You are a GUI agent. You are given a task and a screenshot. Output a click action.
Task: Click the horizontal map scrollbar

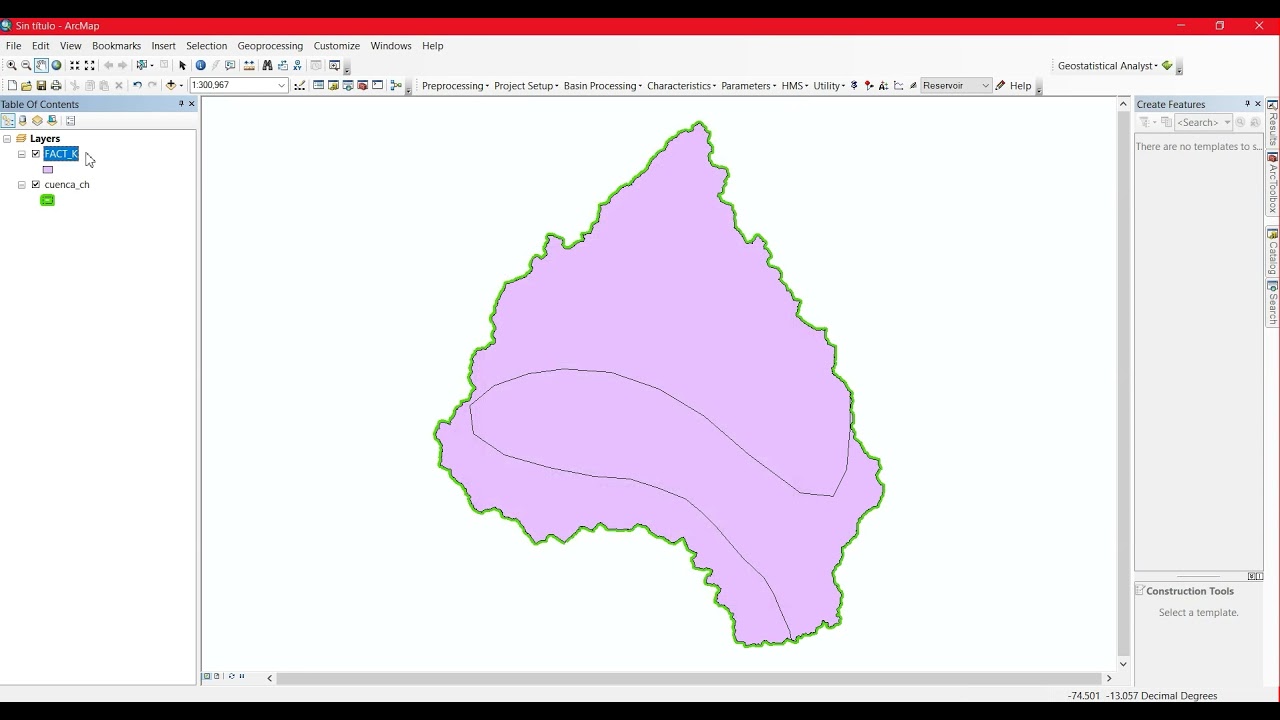[x=690, y=678]
